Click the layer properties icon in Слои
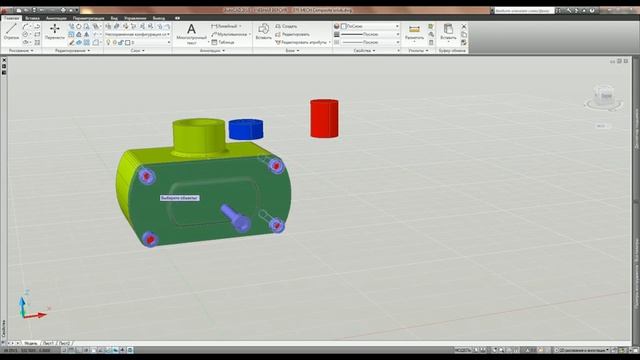640x360 pixels. pos(109,27)
